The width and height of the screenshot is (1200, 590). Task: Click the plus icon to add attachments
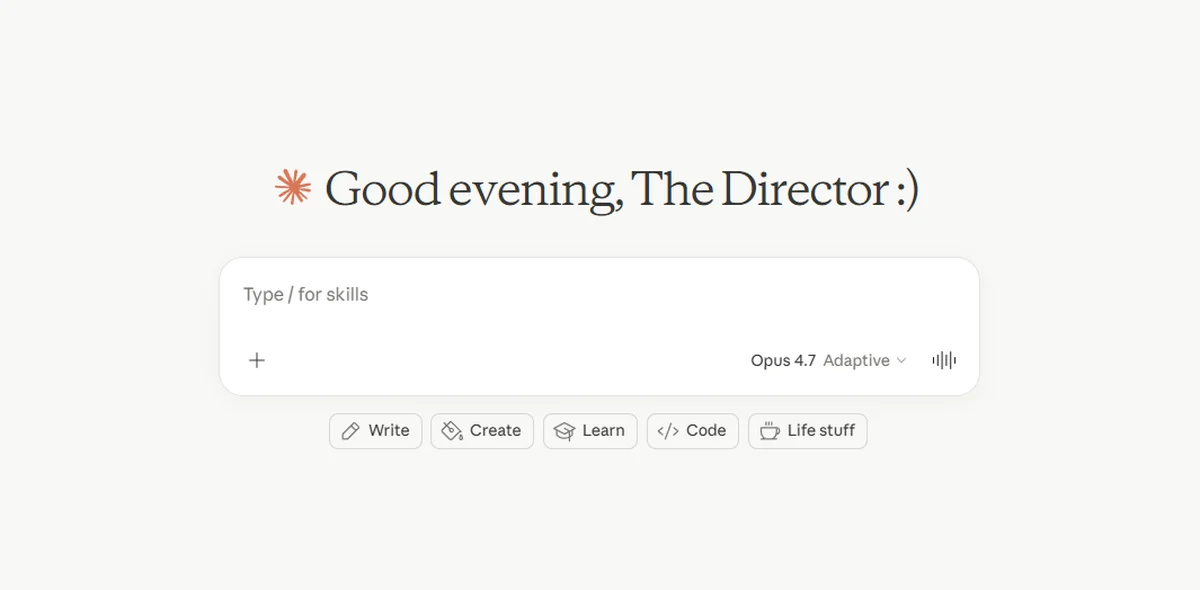(x=257, y=360)
